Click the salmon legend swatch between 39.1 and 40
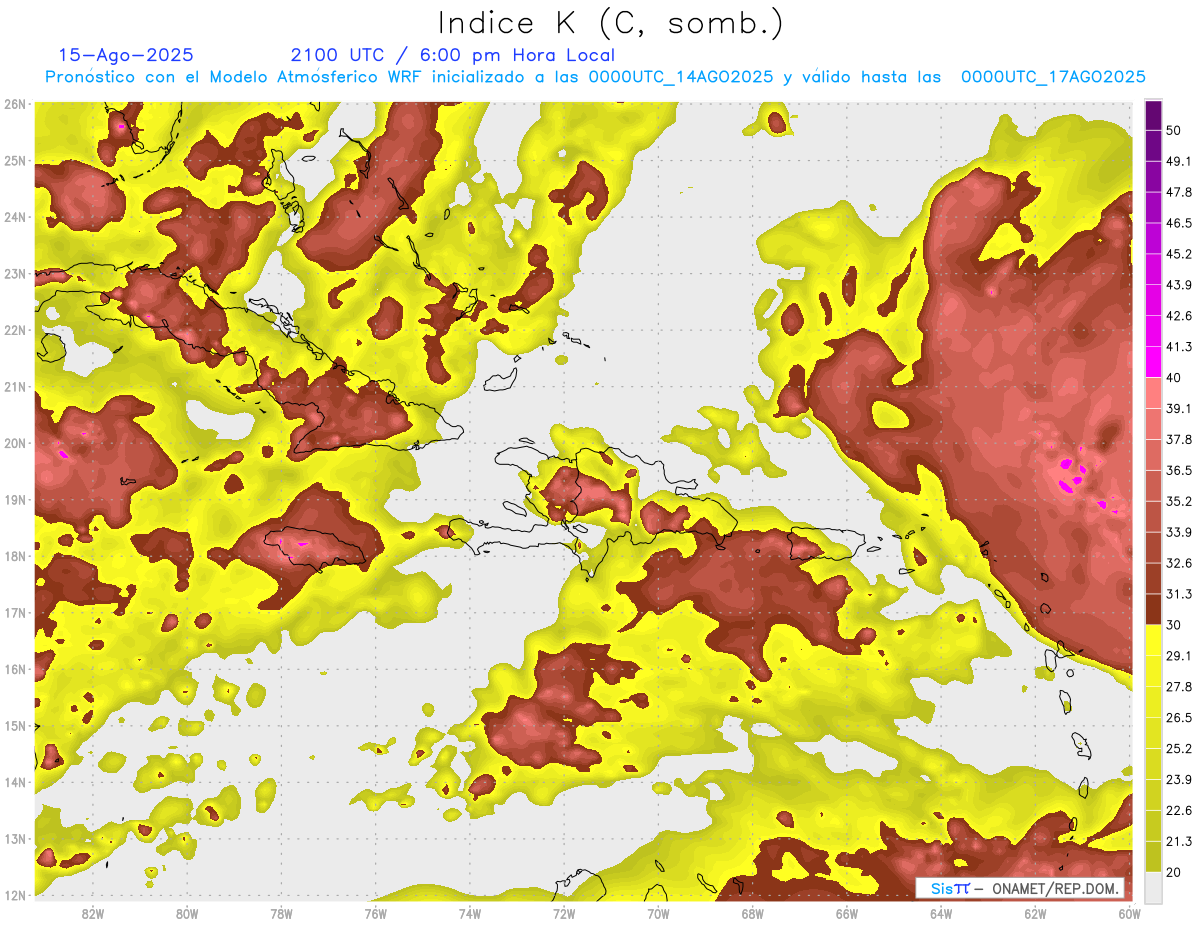This screenshot has height=927, width=1200. 1153,392
